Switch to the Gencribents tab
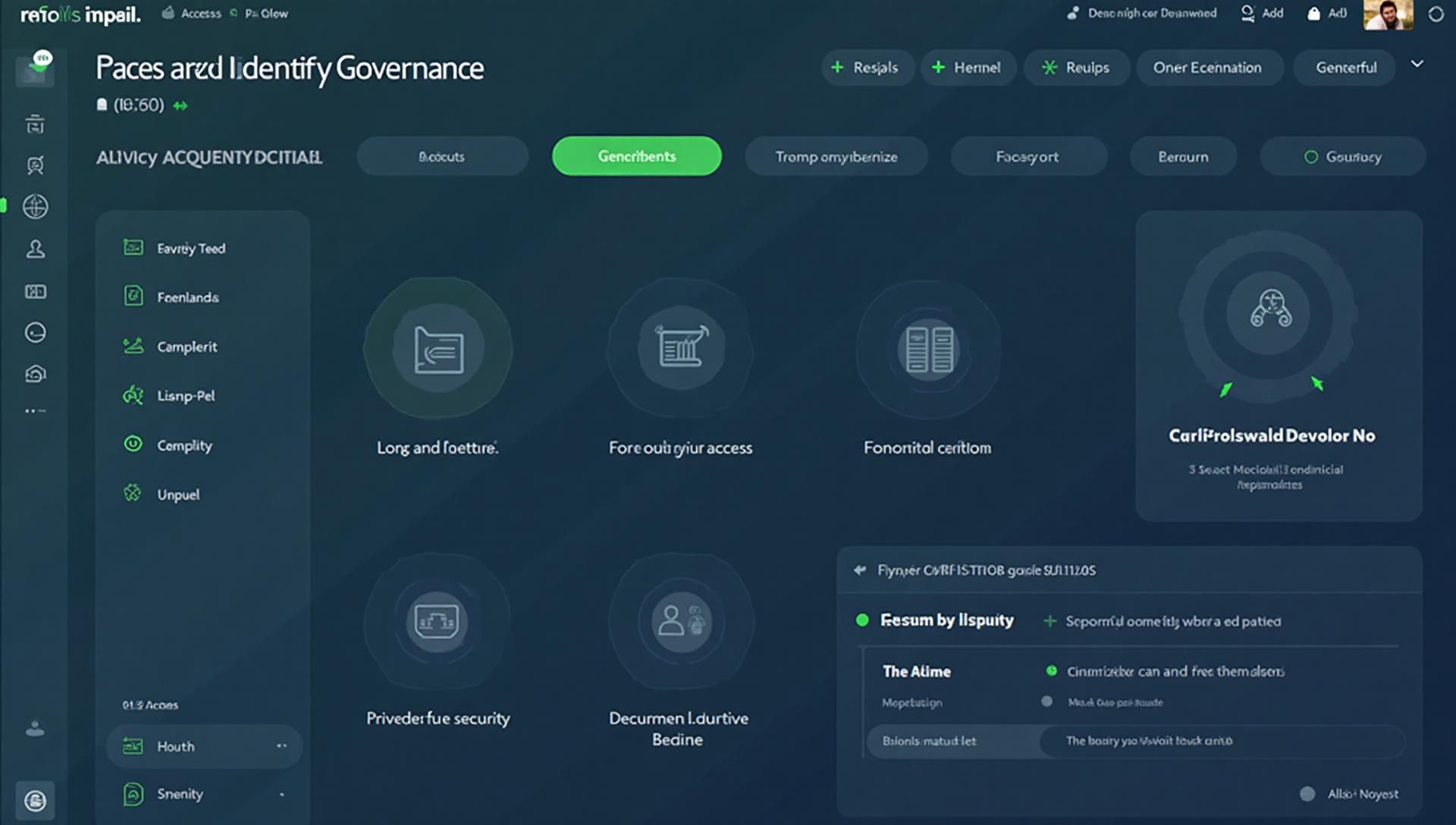Viewport: 1456px width, 825px height. (636, 156)
